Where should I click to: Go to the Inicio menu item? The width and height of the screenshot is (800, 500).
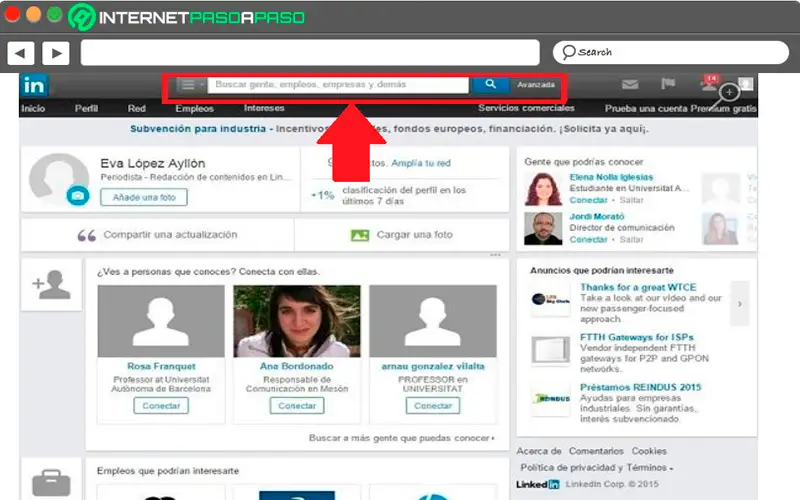pos(33,108)
